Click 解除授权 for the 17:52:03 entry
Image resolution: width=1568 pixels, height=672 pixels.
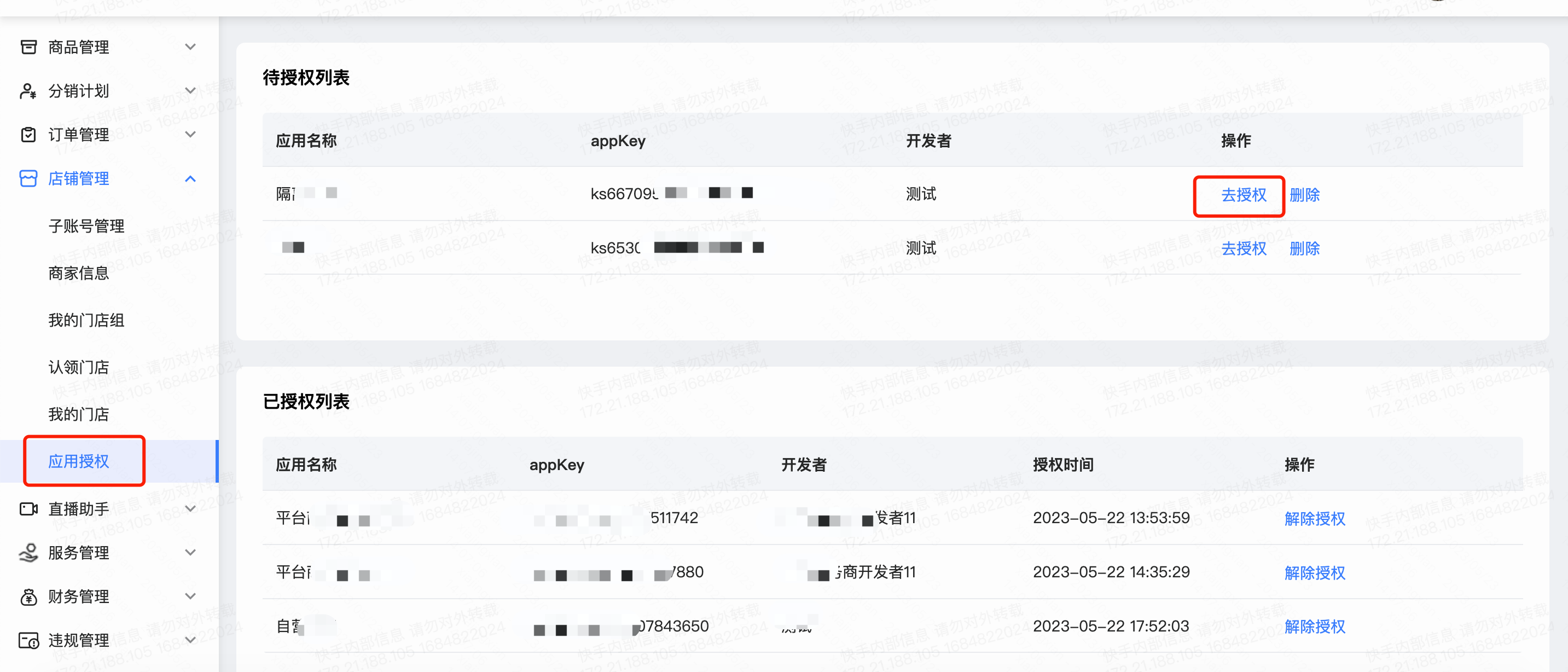(x=1314, y=627)
